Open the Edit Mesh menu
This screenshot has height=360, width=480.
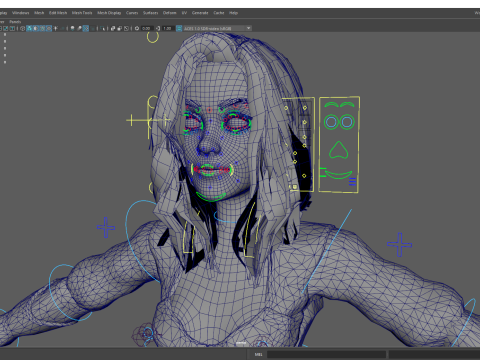click(58, 13)
